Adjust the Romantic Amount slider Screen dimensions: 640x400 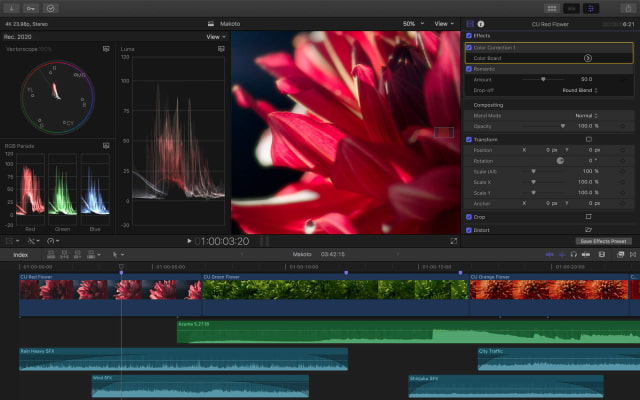coord(543,79)
